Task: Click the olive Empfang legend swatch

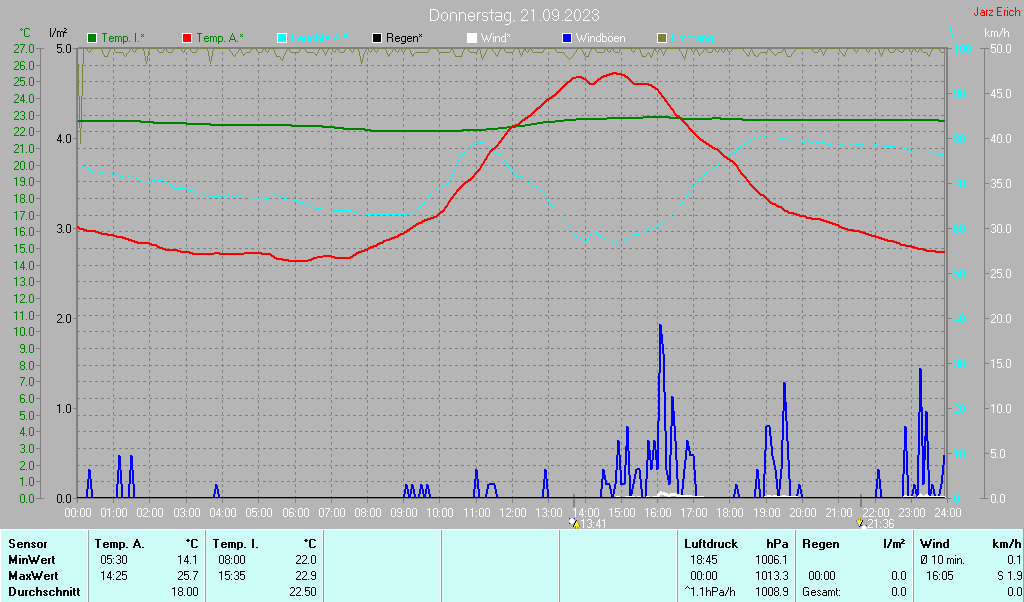Action: tap(662, 39)
